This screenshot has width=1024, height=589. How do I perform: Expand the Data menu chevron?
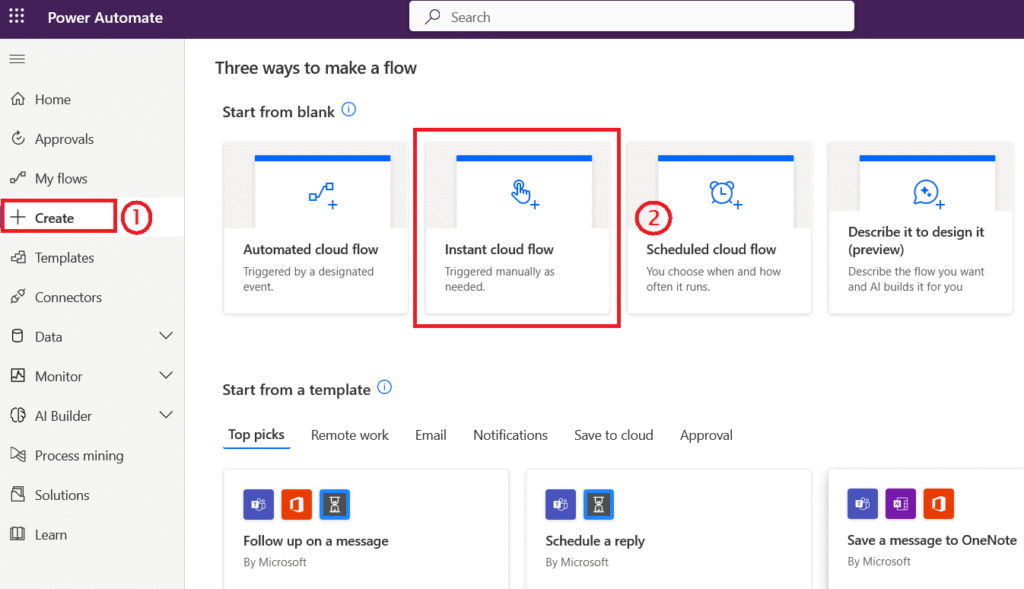tap(166, 336)
